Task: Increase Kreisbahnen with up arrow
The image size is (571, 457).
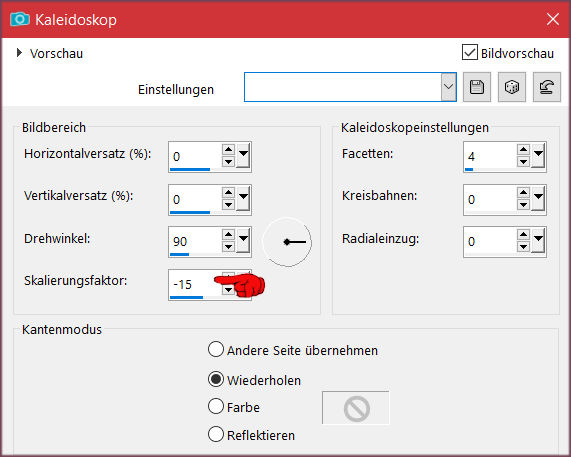Action: 523,193
